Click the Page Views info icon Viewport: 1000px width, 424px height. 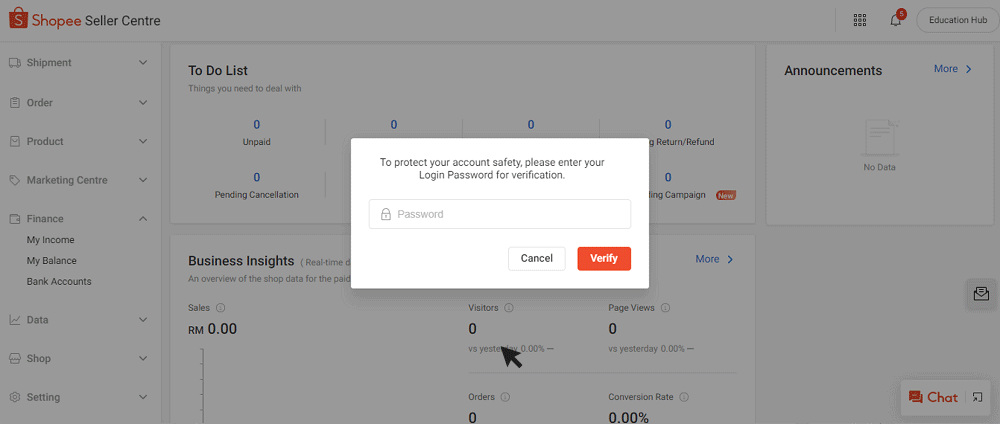point(666,308)
